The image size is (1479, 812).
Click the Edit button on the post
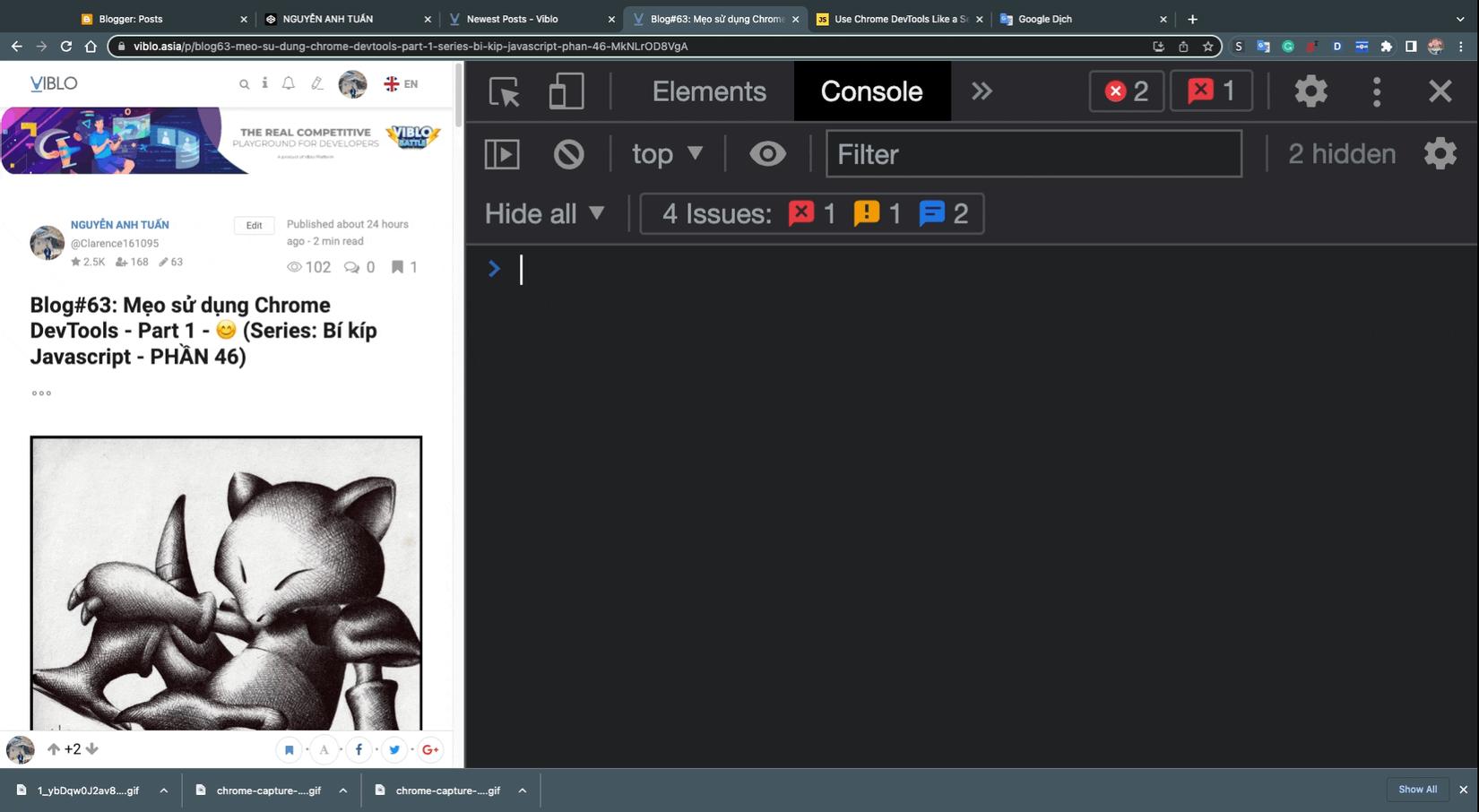click(254, 225)
